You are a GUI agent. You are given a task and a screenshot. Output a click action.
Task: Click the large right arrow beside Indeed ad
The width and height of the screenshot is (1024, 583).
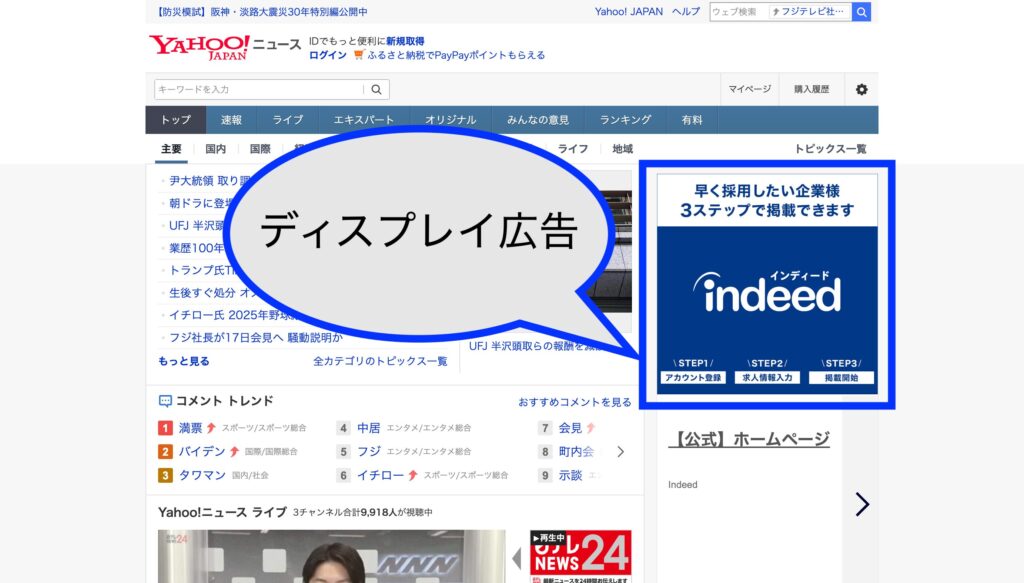click(x=862, y=504)
